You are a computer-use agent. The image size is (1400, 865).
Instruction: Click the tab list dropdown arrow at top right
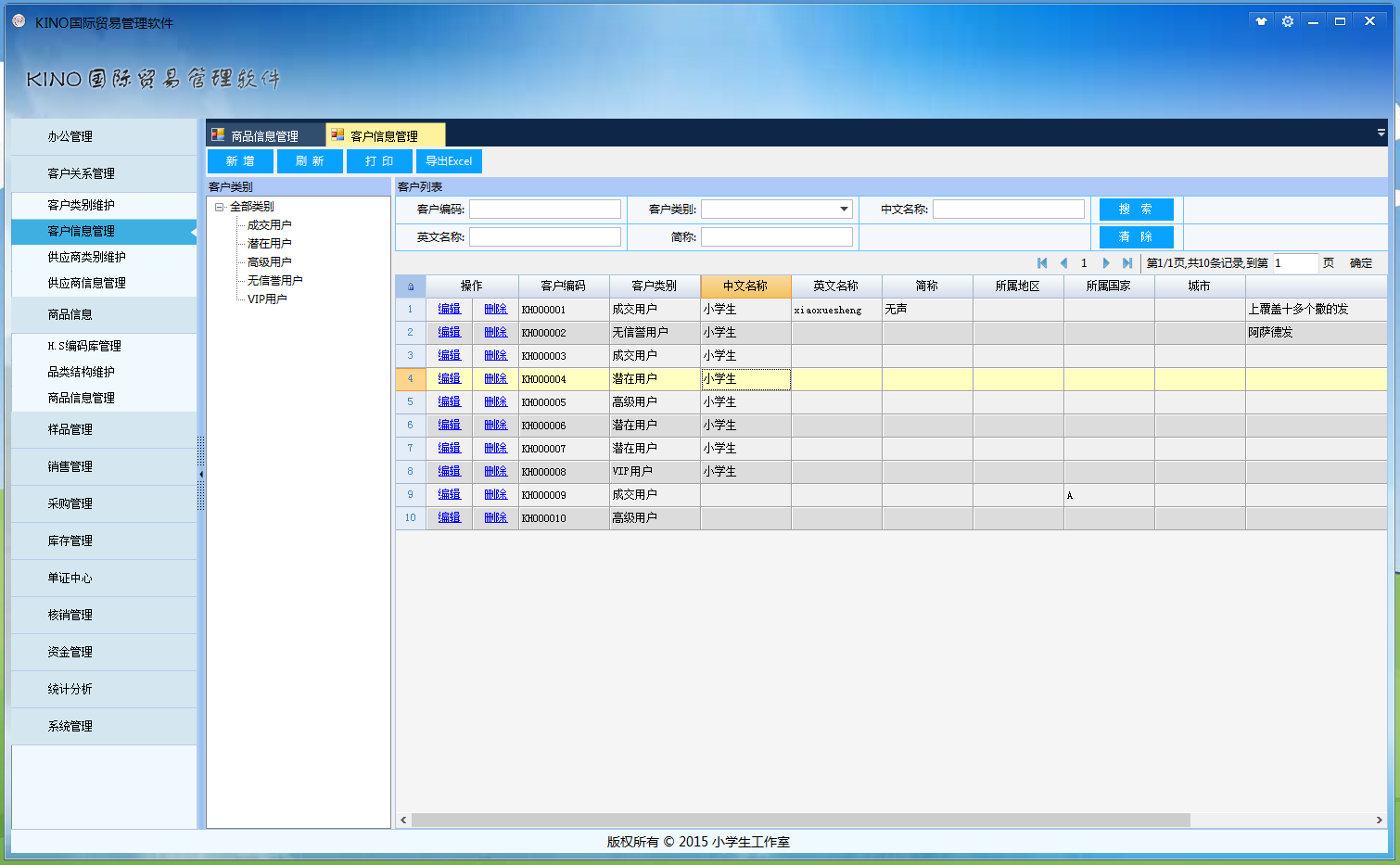[x=1381, y=133]
